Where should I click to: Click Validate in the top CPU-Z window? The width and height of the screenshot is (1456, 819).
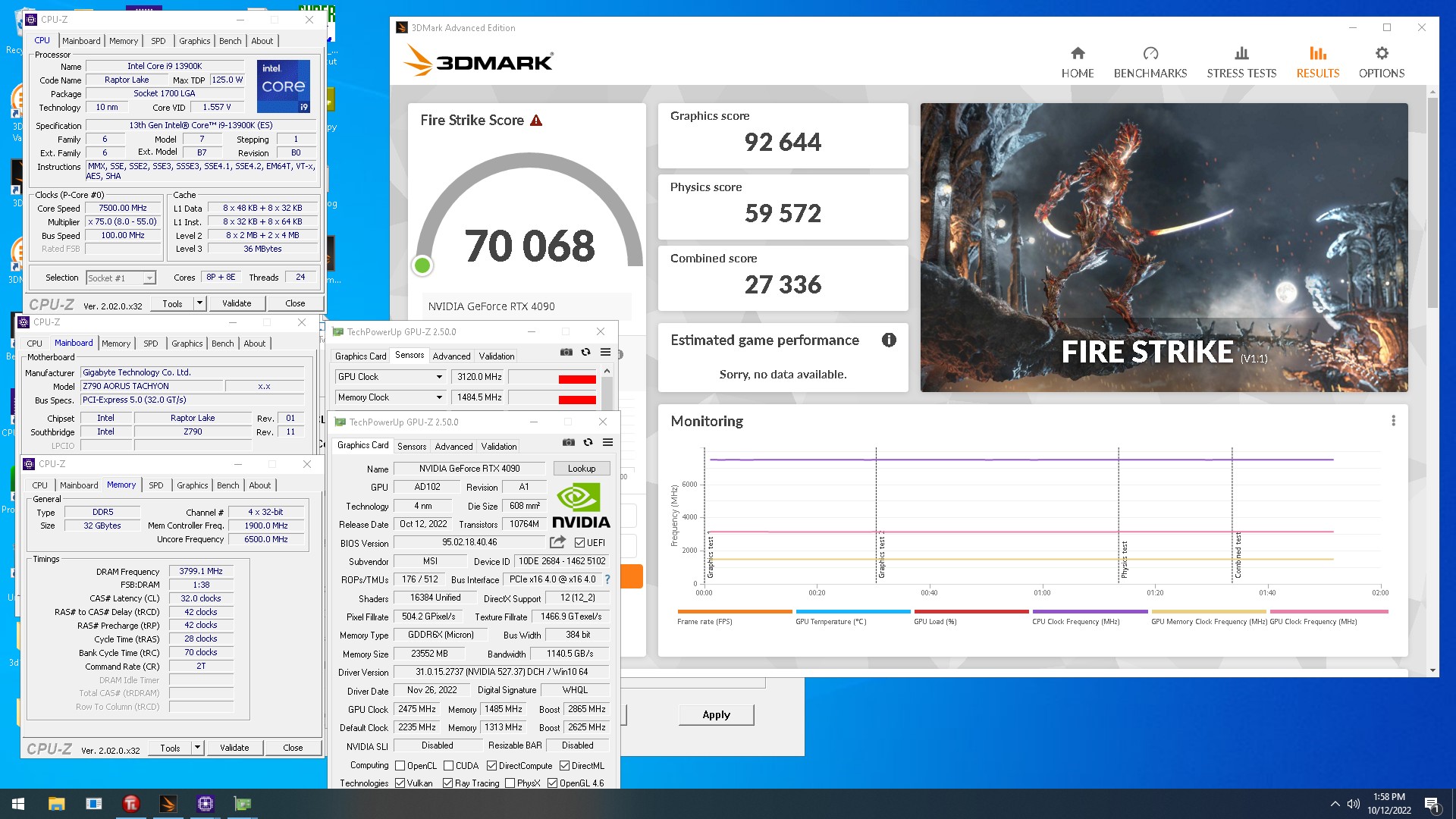(x=237, y=303)
